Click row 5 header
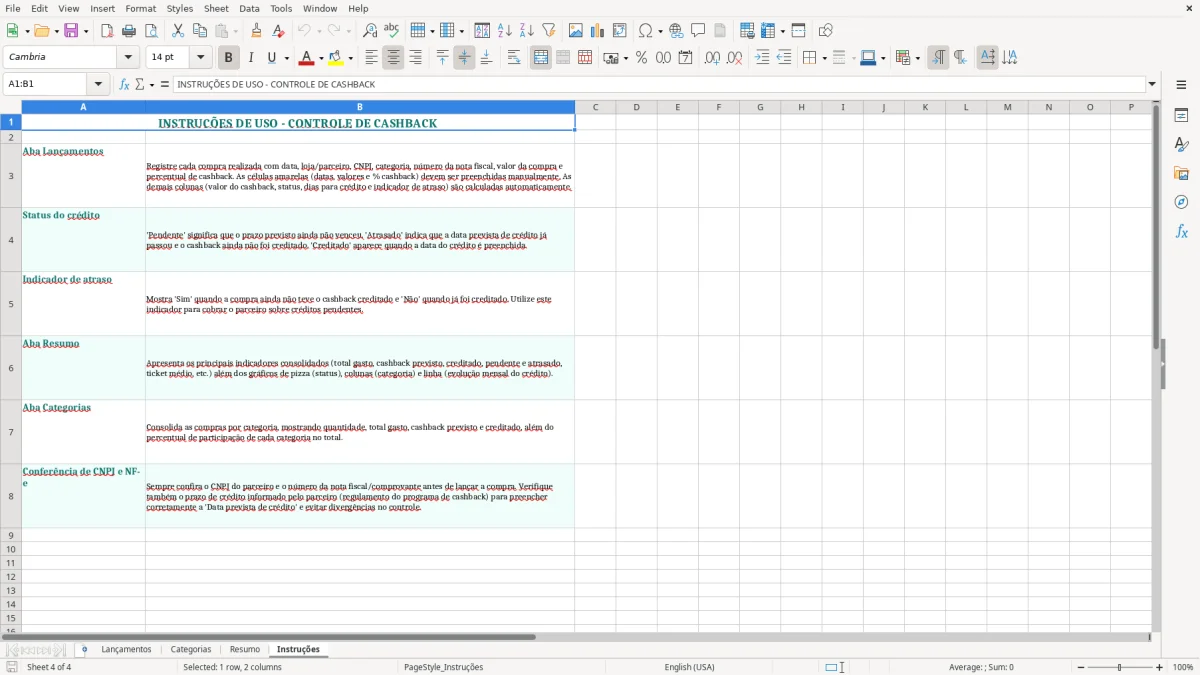 (11, 304)
